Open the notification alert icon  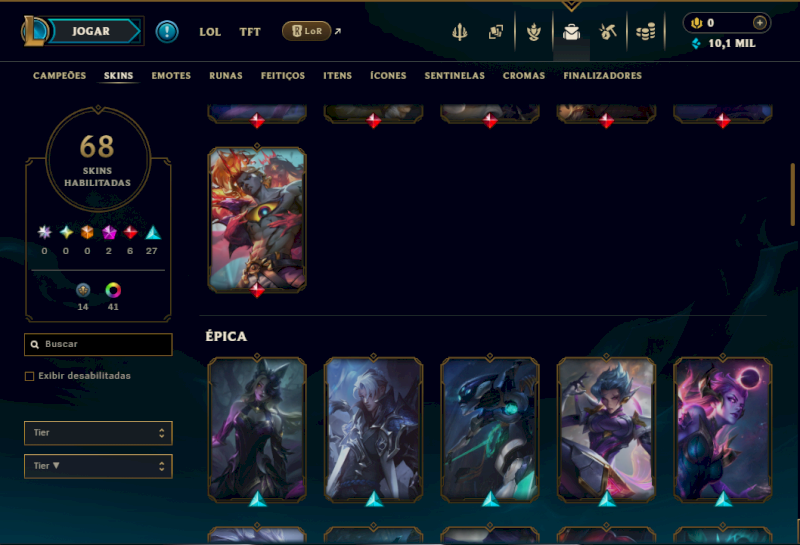click(x=167, y=32)
